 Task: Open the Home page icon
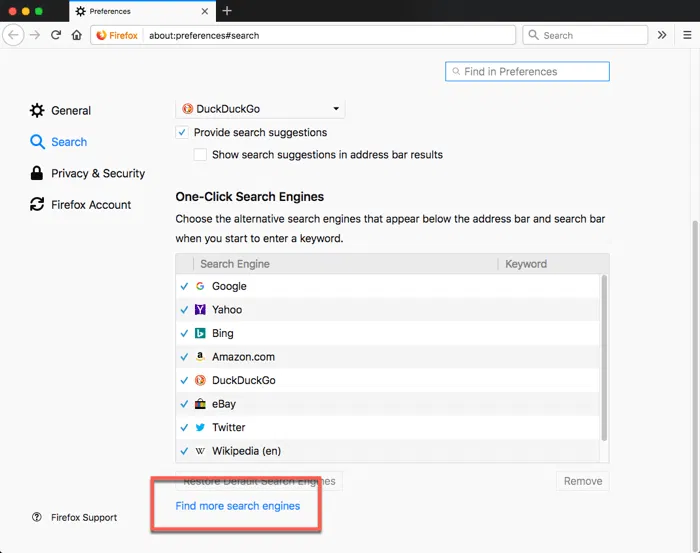pos(77,35)
